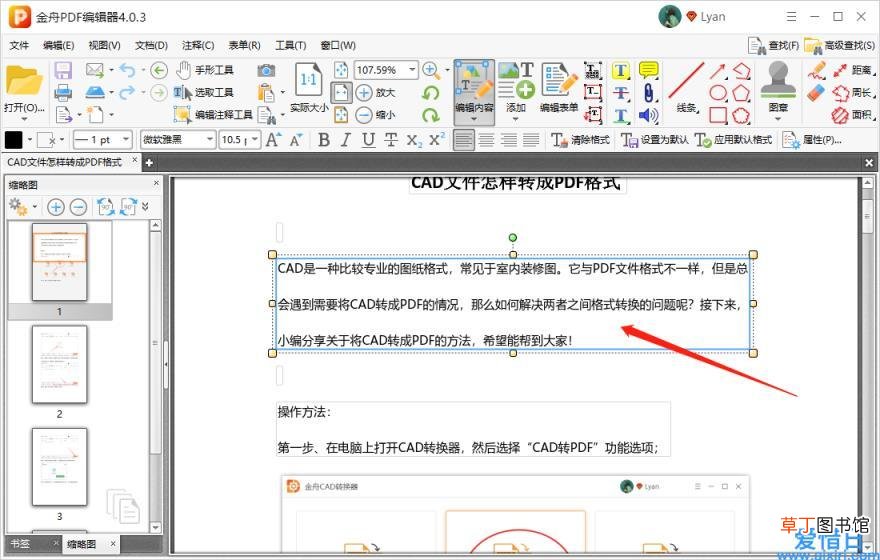Click the Fit Width icon
This screenshot has height=560, width=880.
click(x=341, y=93)
